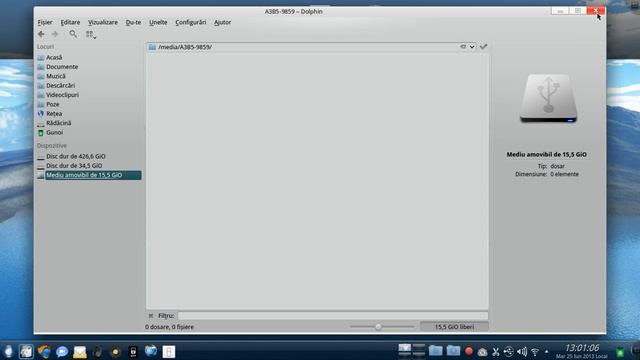Launch the Firefox browser from the taskbar
Viewport: 640px width, 360px height.
(x=44, y=351)
